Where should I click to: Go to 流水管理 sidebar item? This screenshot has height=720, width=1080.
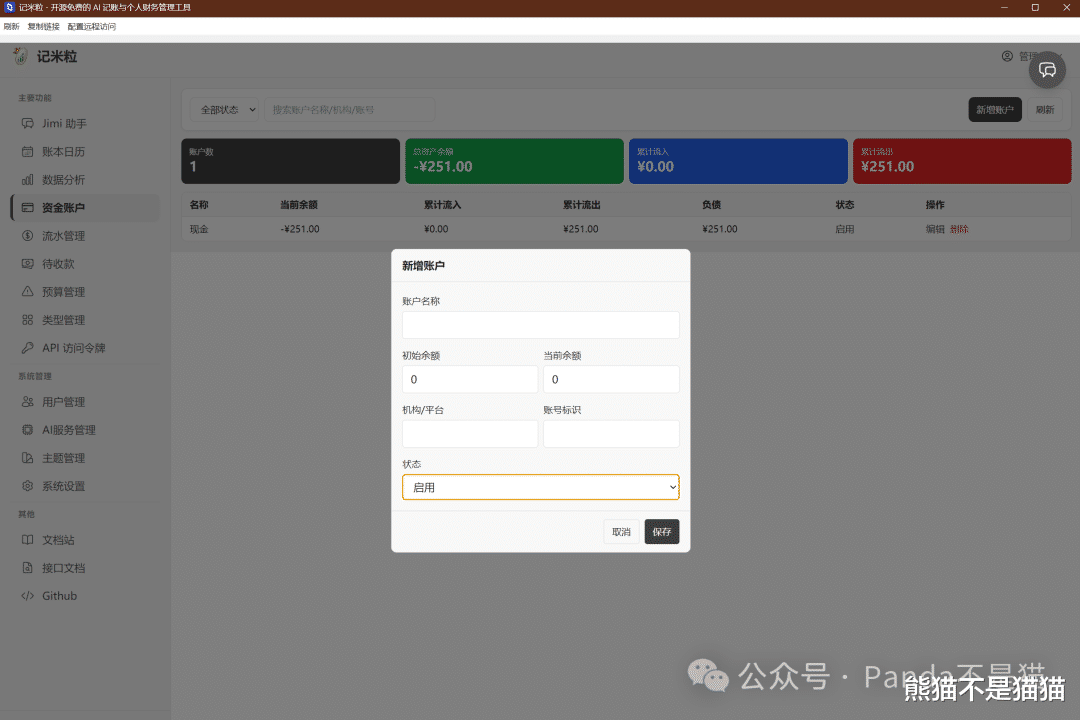tap(85, 236)
